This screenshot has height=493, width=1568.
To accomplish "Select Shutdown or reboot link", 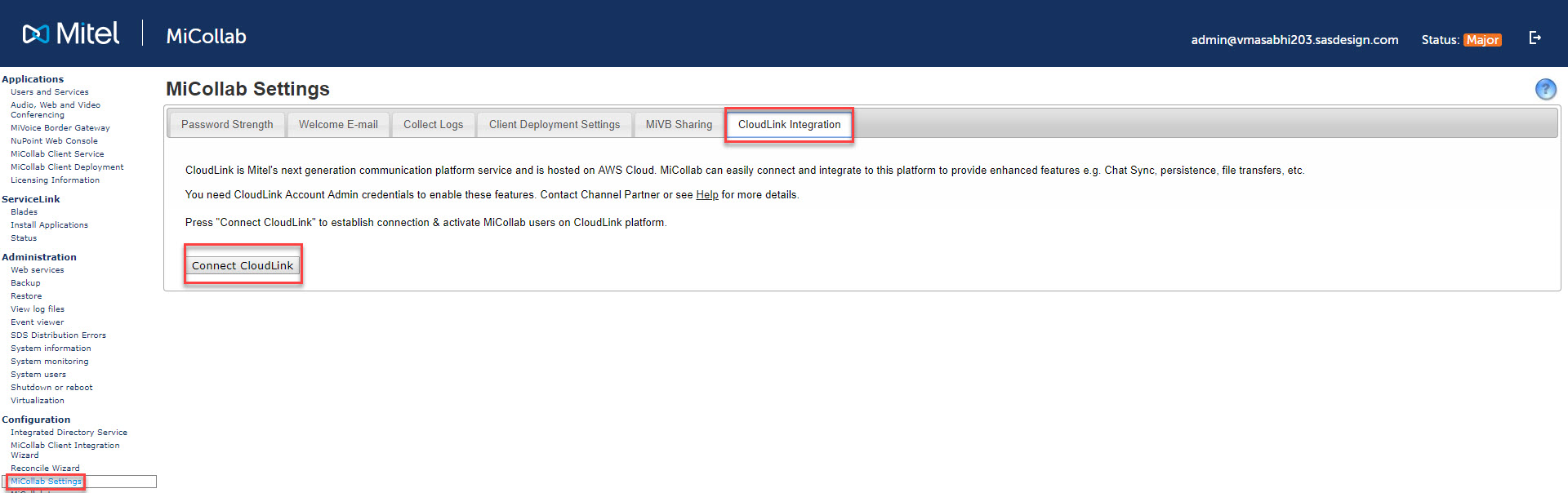I will coord(51,388).
